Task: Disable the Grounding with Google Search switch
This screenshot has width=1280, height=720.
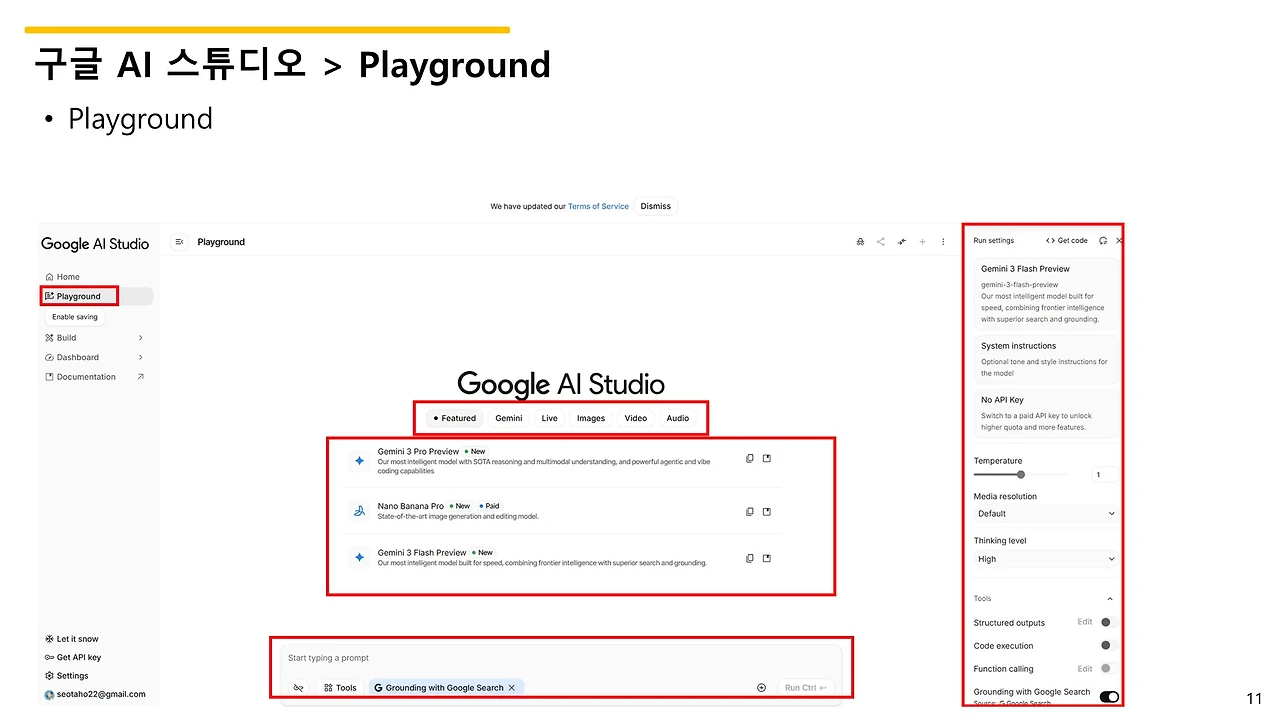Action: 1109,696
